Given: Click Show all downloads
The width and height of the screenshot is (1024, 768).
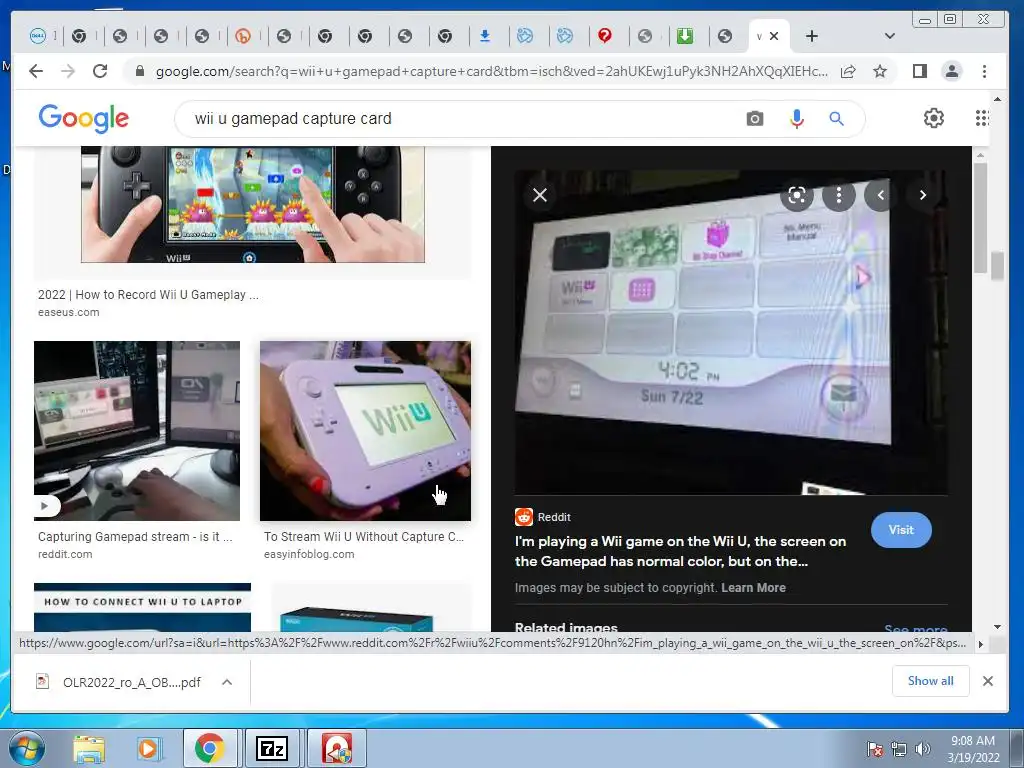Looking at the screenshot, I should point(931,681).
